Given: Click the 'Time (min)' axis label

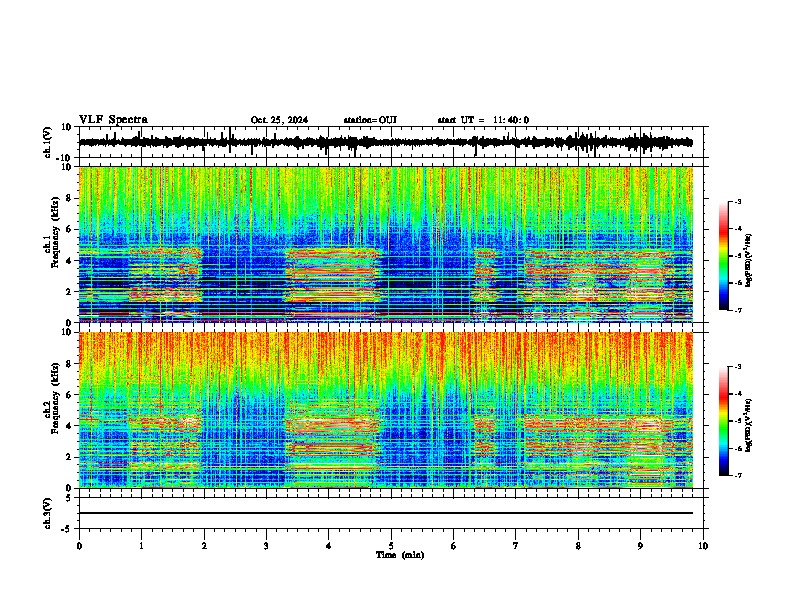Looking at the screenshot, I should [x=400, y=555].
